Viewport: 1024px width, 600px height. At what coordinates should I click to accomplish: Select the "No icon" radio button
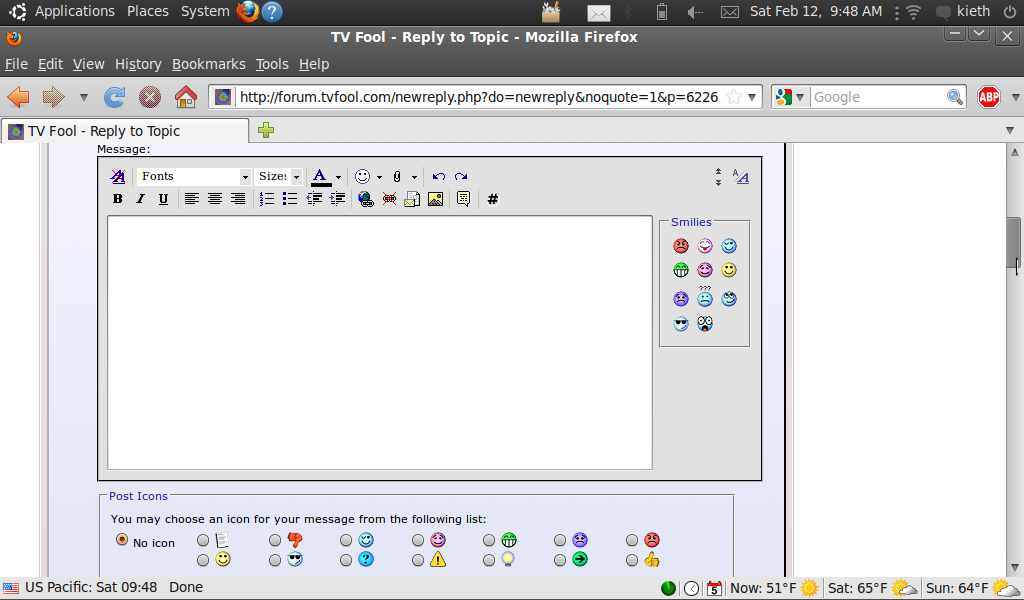coord(122,540)
